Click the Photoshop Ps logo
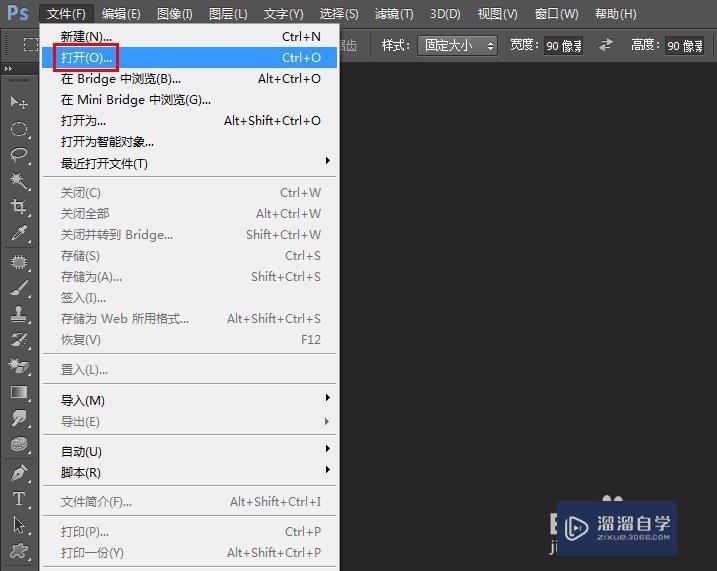The width and height of the screenshot is (717, 571). tap(18, 13)
